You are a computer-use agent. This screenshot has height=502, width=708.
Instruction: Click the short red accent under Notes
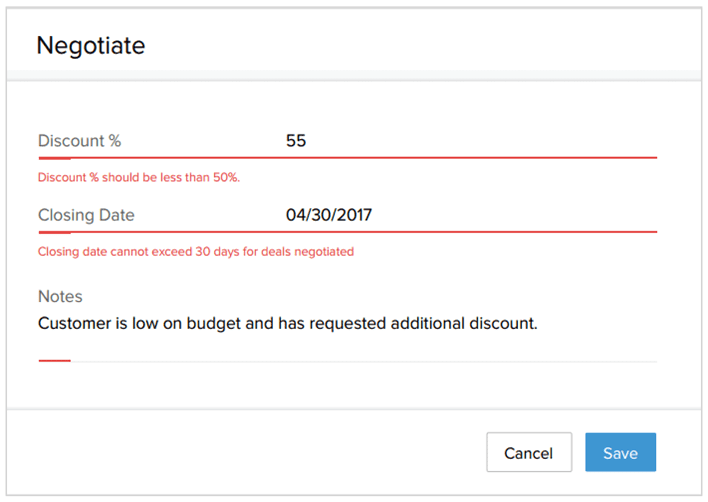[x=55, y=361]
